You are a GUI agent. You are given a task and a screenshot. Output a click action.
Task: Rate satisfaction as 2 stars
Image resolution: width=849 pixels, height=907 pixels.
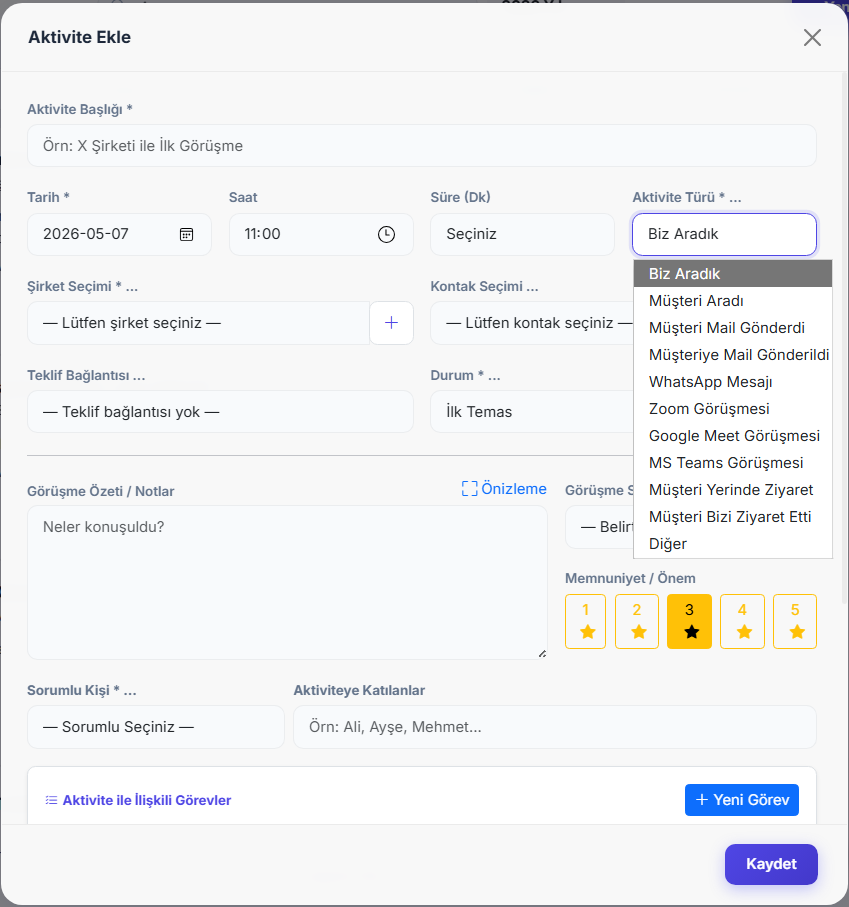click(x=637, y=621)
